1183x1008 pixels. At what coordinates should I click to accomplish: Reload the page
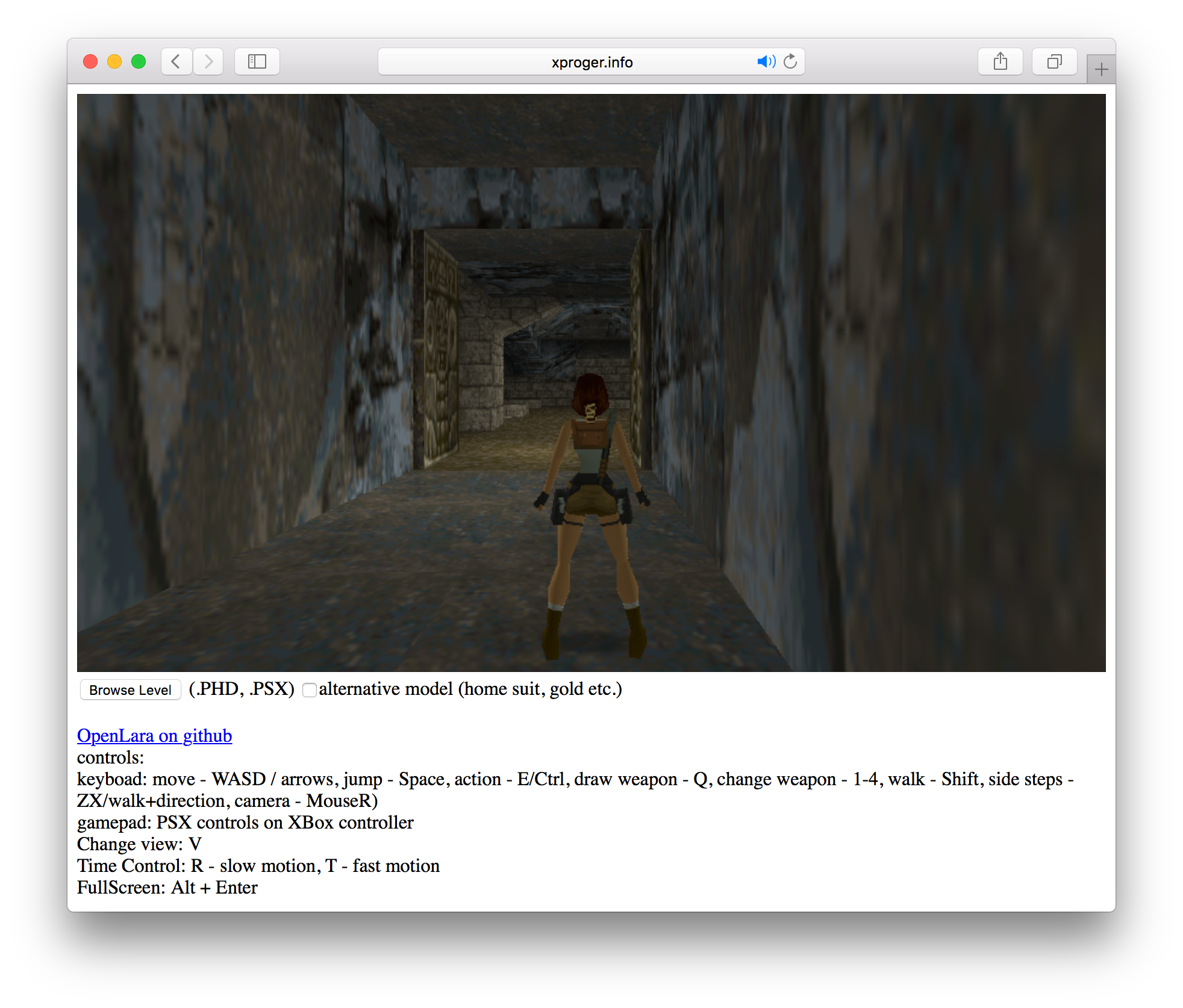click(790, 61)
